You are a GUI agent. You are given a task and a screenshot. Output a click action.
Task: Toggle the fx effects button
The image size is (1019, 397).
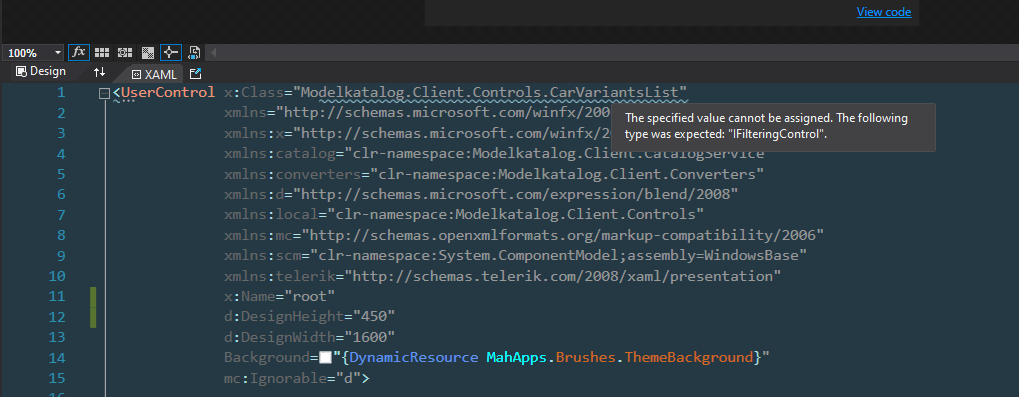(79, 53)
